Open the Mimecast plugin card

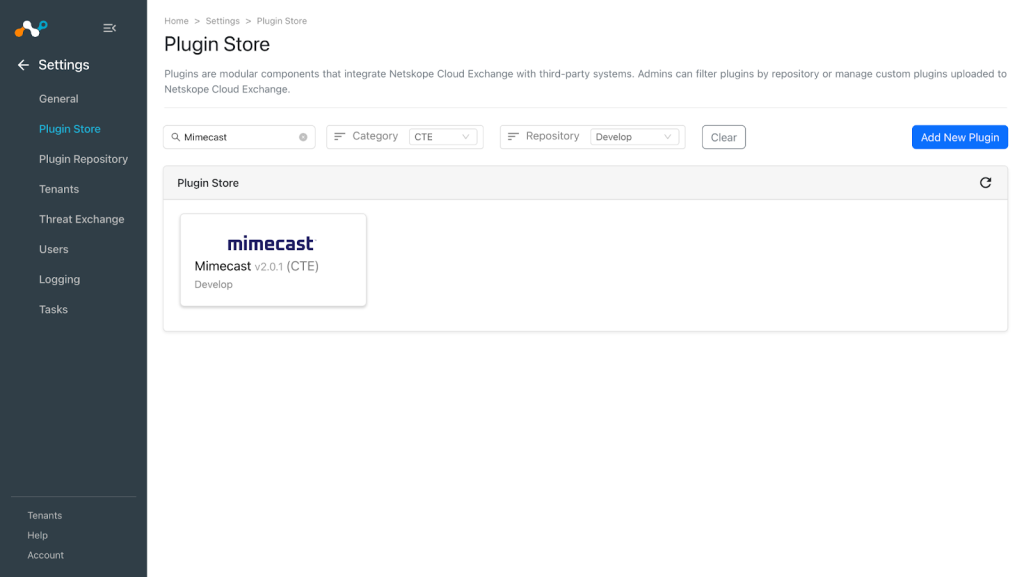pyautogui.click(x=273, y=260)
